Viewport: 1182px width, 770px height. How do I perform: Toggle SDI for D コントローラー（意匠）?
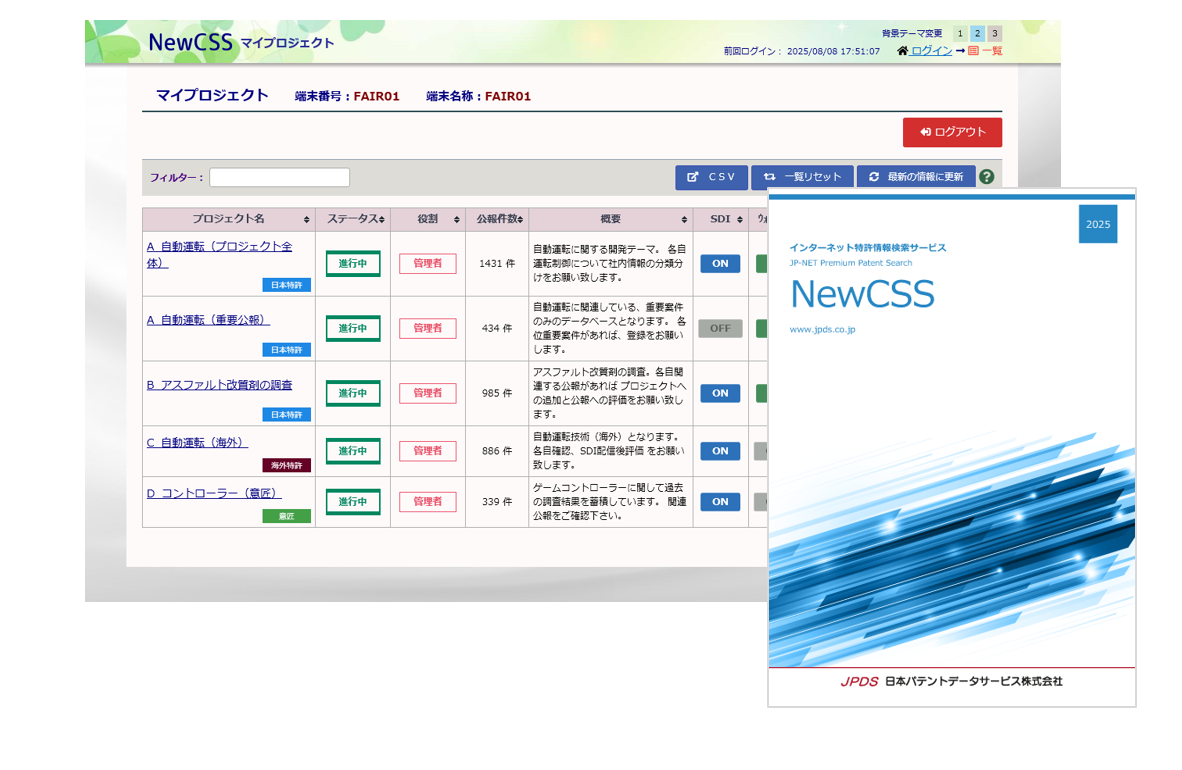coord(720,501)
